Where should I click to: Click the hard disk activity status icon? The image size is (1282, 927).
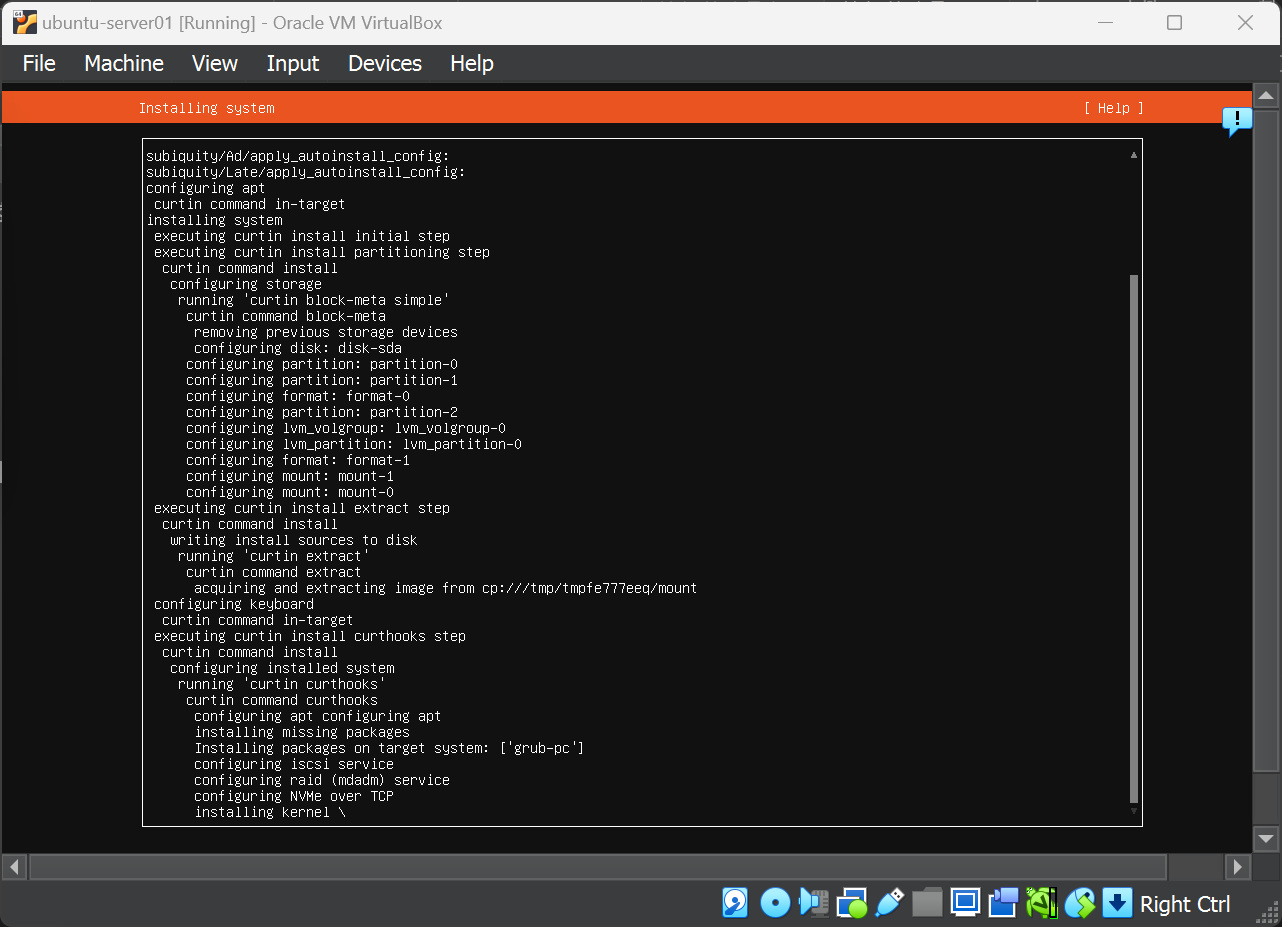[x=735, y=903]
